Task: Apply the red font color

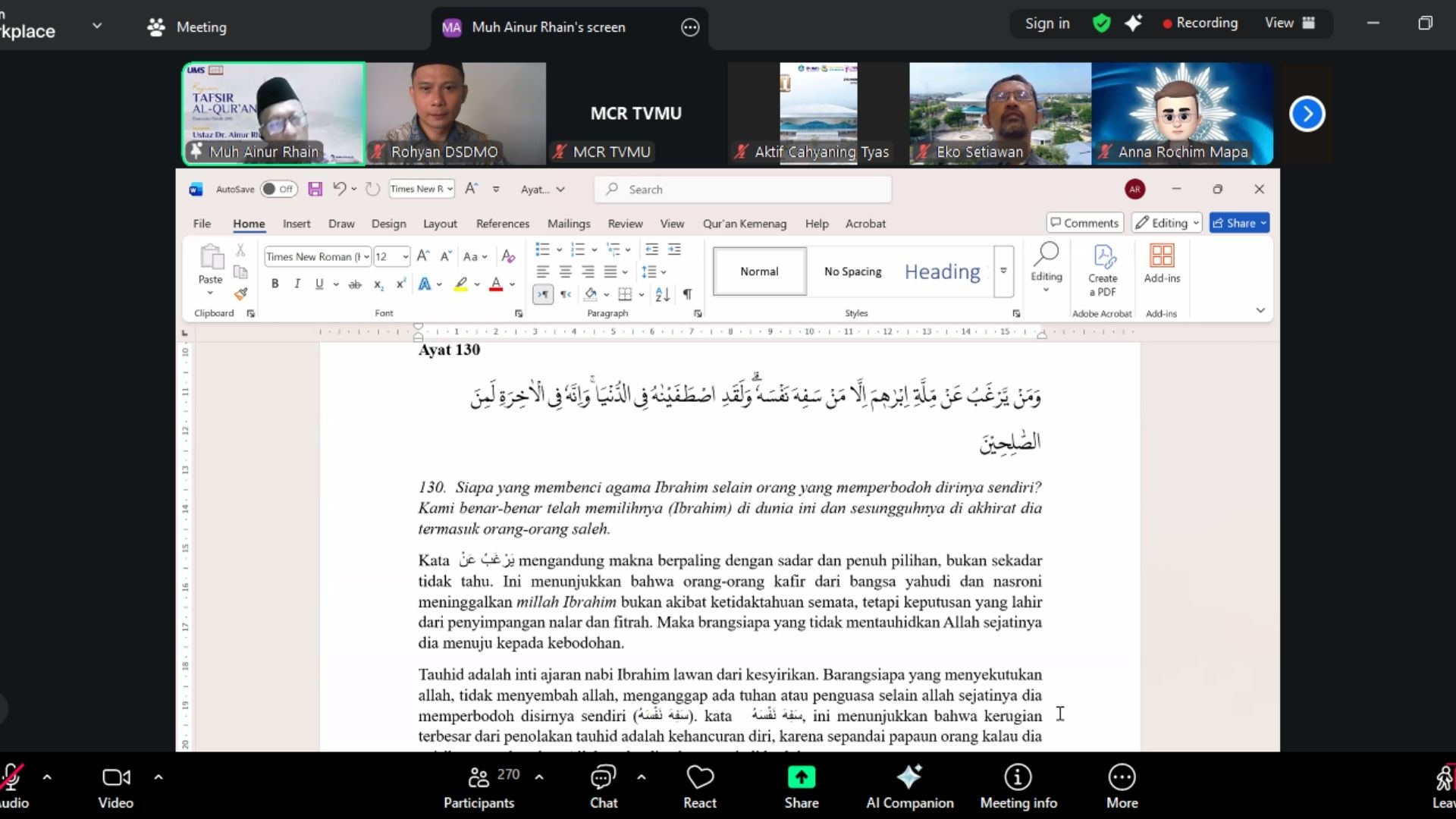Action: pyautogui.click(x=496, y=284)
